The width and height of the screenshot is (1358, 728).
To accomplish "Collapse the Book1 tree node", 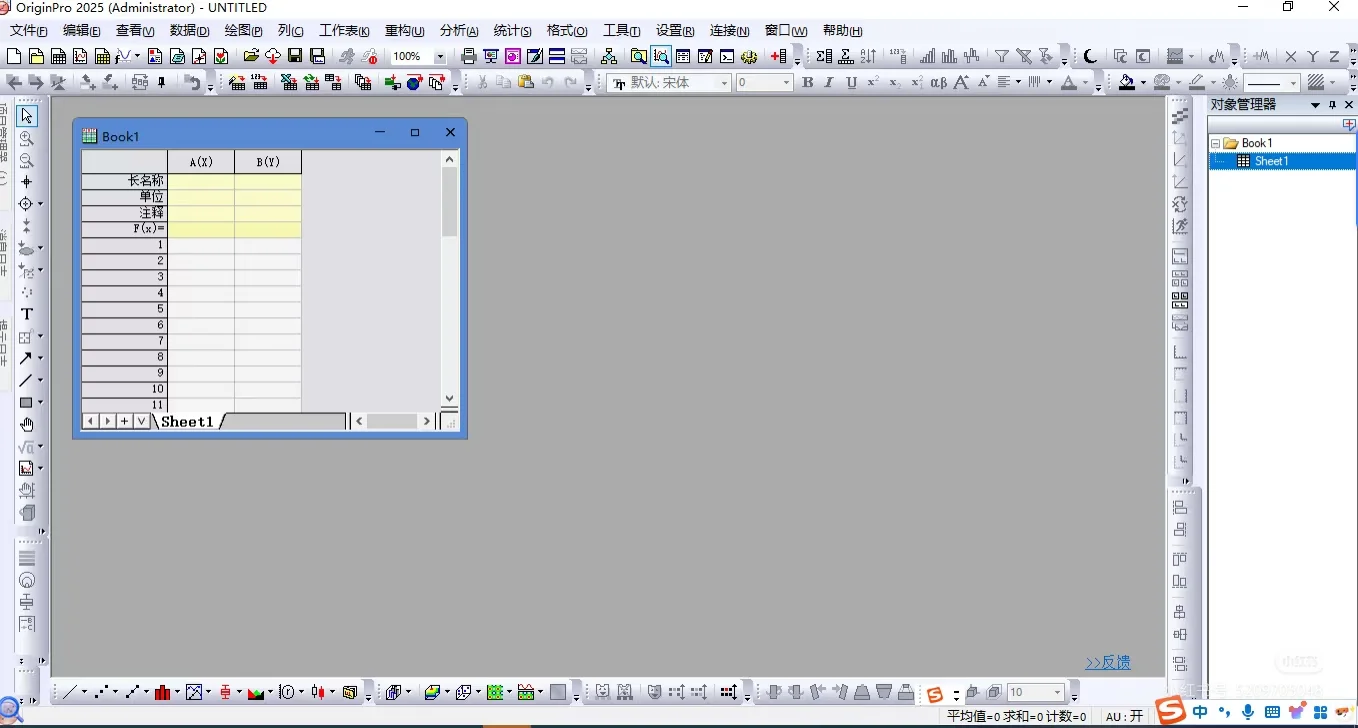I will [x=1215, y=143].
